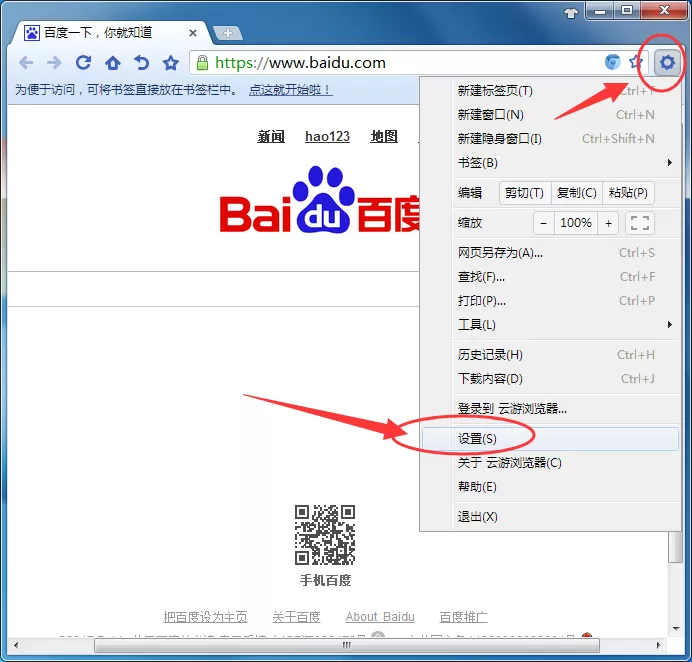Toggle fullscreen mode icon in zoom row
The width and height of the screenshot is (692, 662).
click(x=640, y=223)
